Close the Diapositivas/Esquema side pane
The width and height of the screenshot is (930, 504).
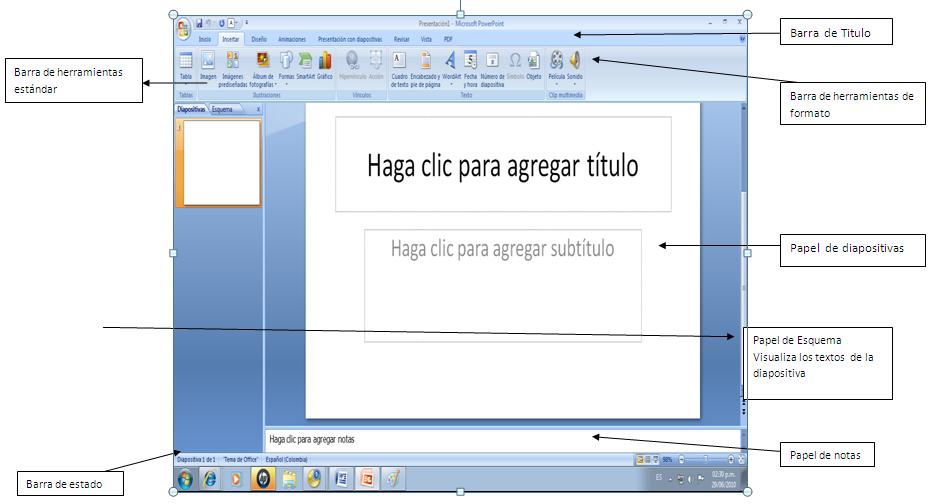259,110
